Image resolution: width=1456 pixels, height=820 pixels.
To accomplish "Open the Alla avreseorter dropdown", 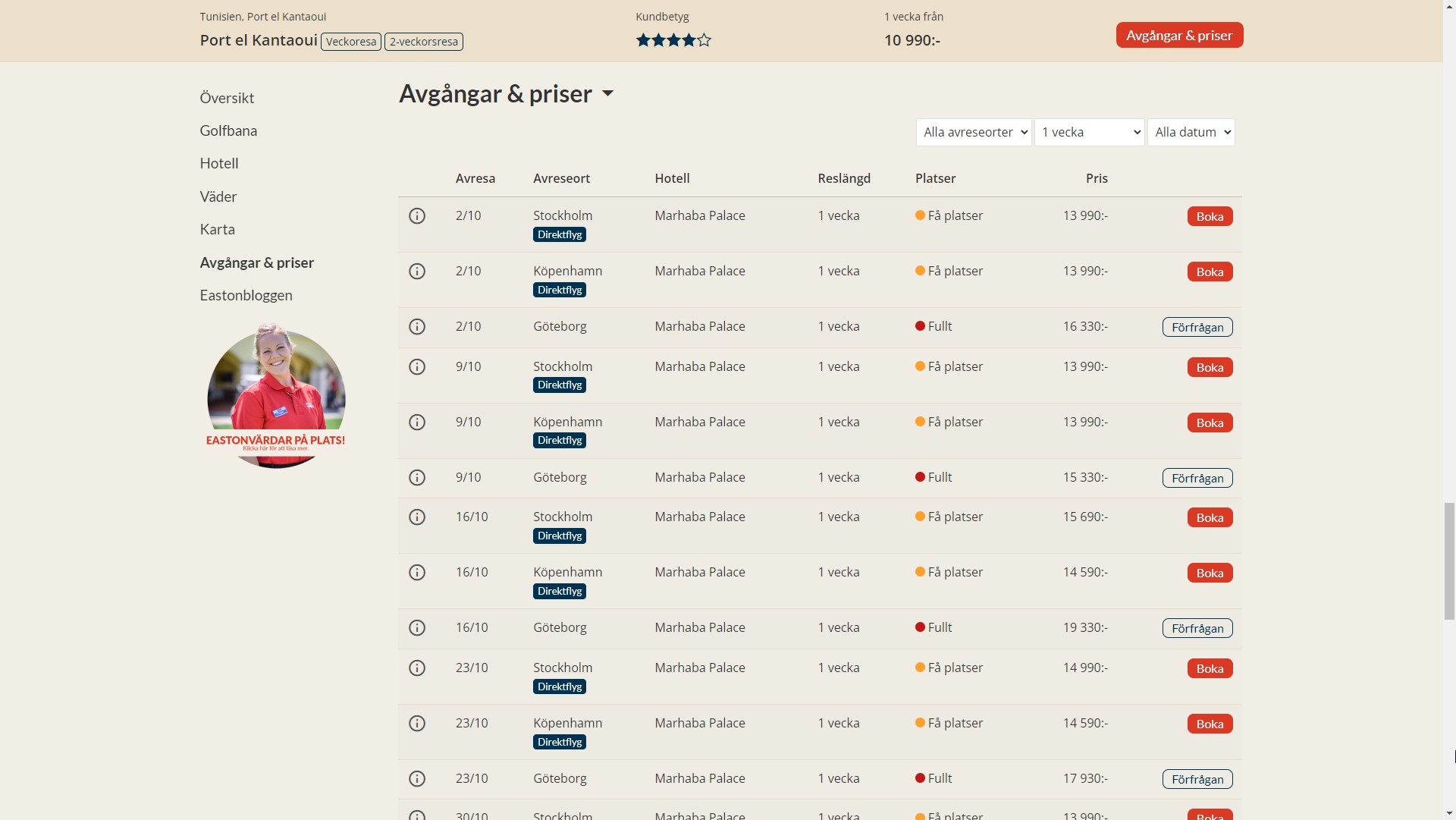I will [974, 133].
